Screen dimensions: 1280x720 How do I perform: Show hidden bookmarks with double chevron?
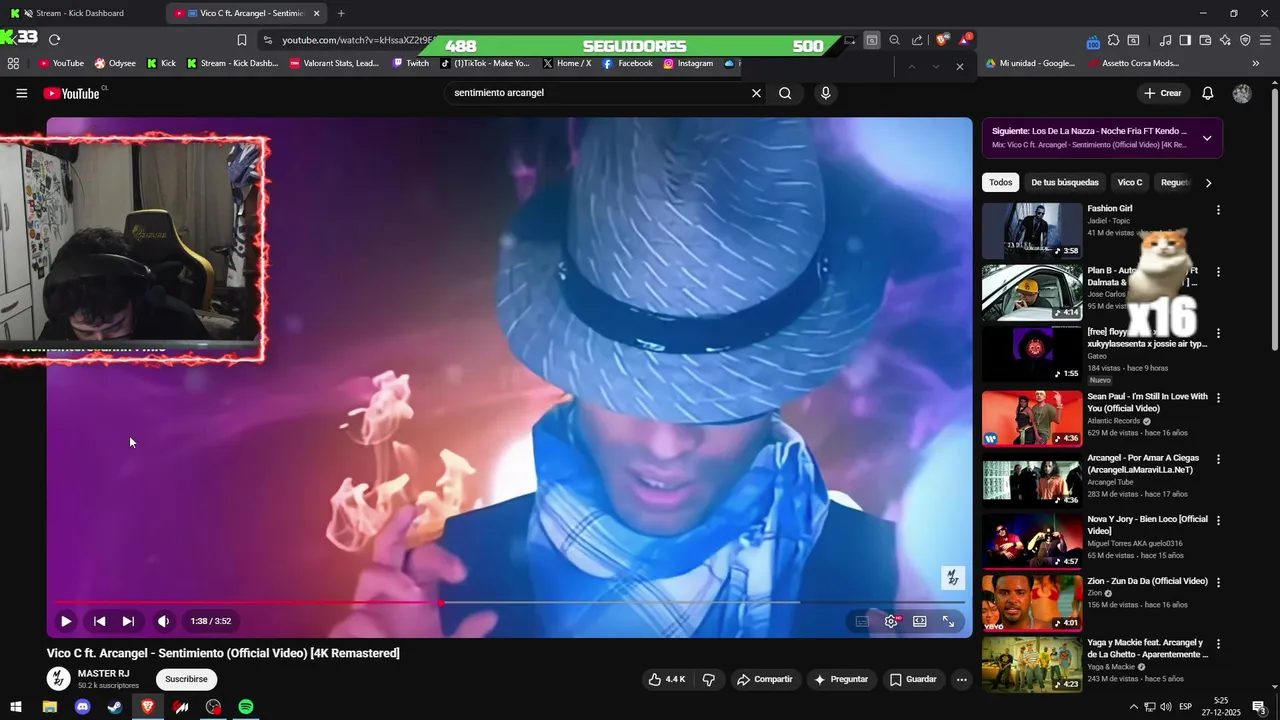(1255, 63)
